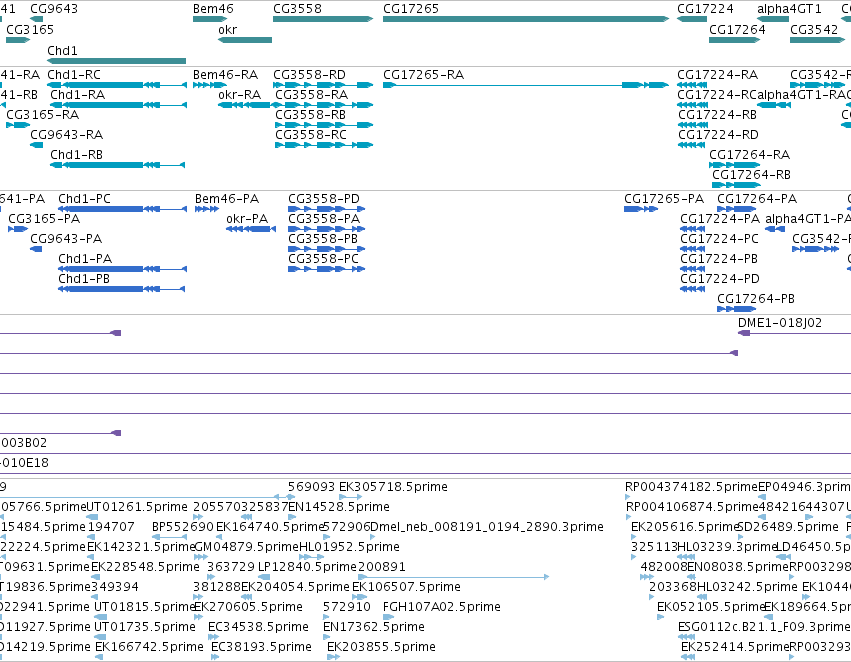Select the Chd1 gene label

[x=62, y=50]
